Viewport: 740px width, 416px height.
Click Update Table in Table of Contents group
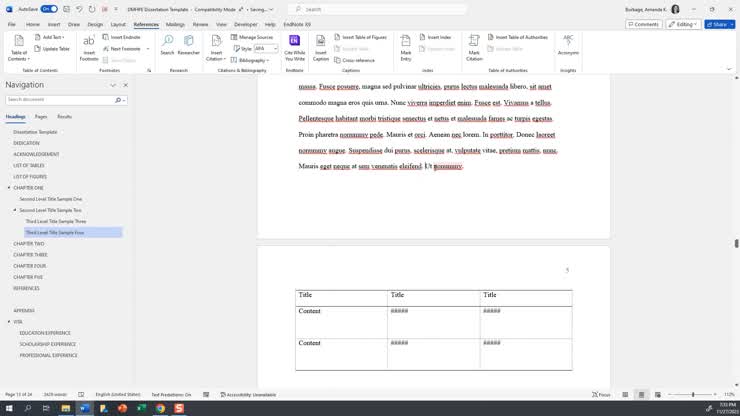coord(52,49)
